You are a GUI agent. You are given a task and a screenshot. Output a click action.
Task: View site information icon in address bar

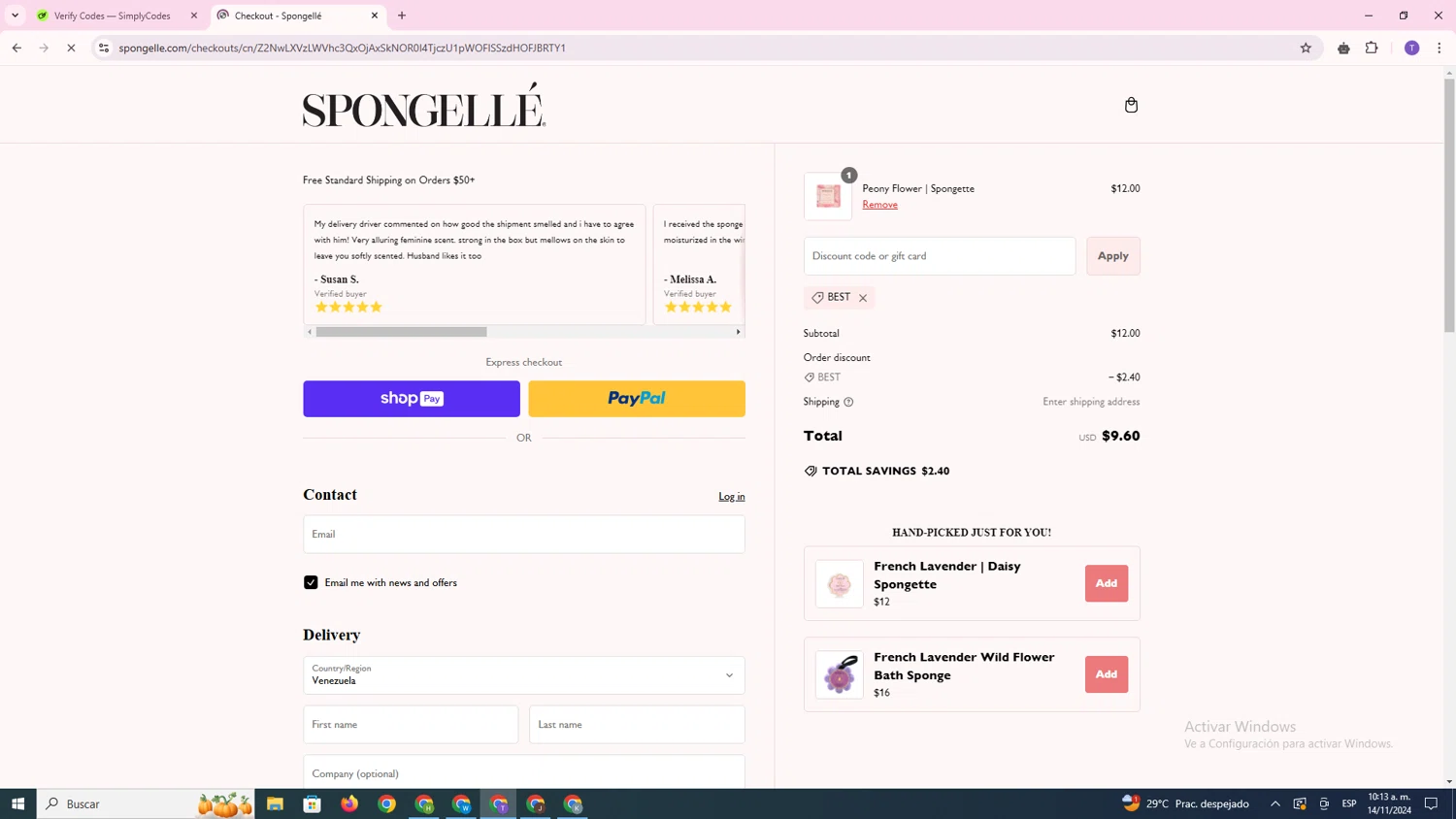point(104,48)
